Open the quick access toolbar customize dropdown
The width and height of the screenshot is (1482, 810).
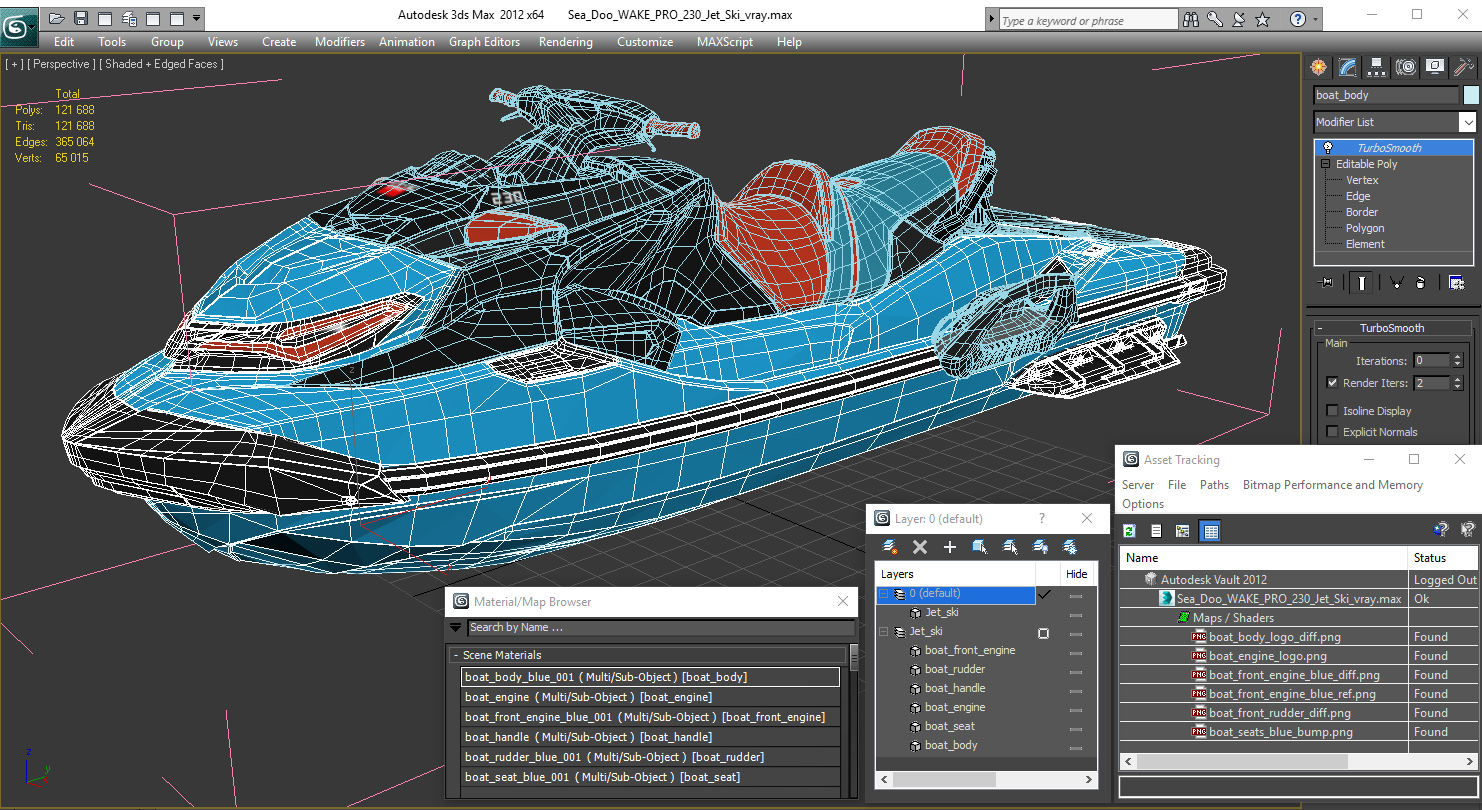point(196,18)
